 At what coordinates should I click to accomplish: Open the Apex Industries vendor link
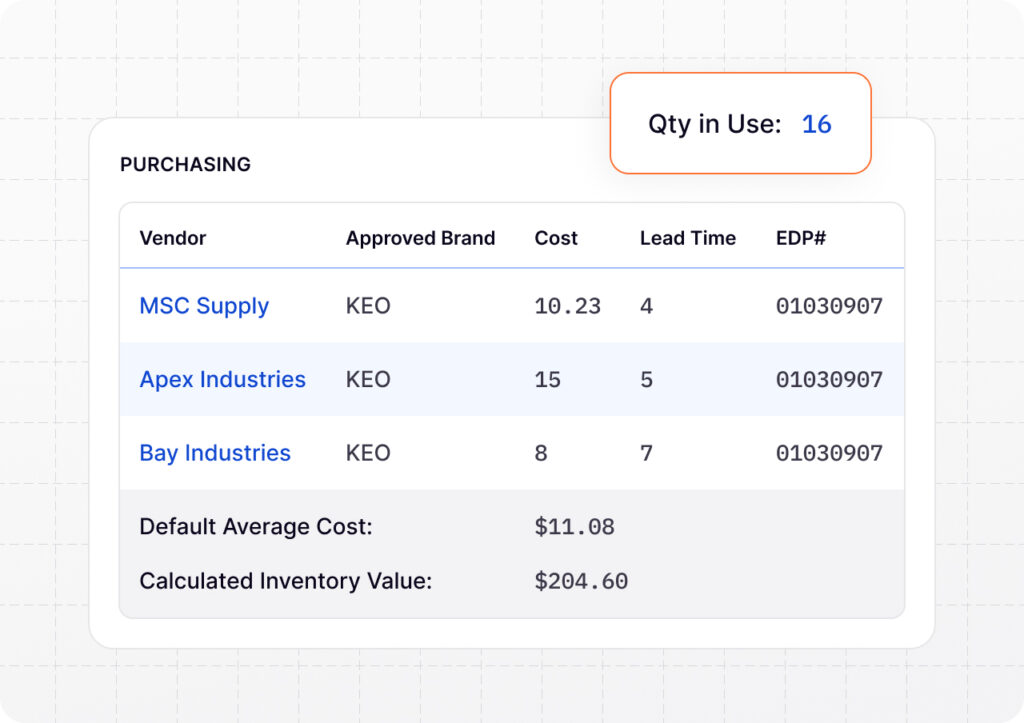point(222,380)
